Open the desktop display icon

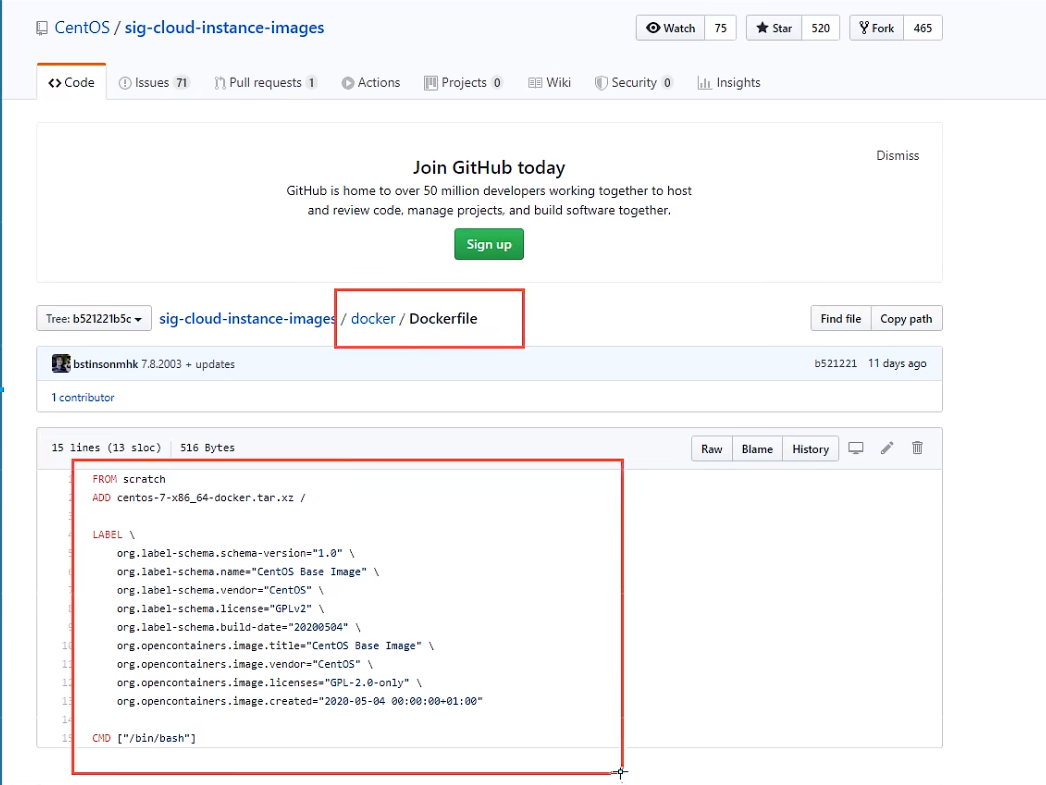856,448
